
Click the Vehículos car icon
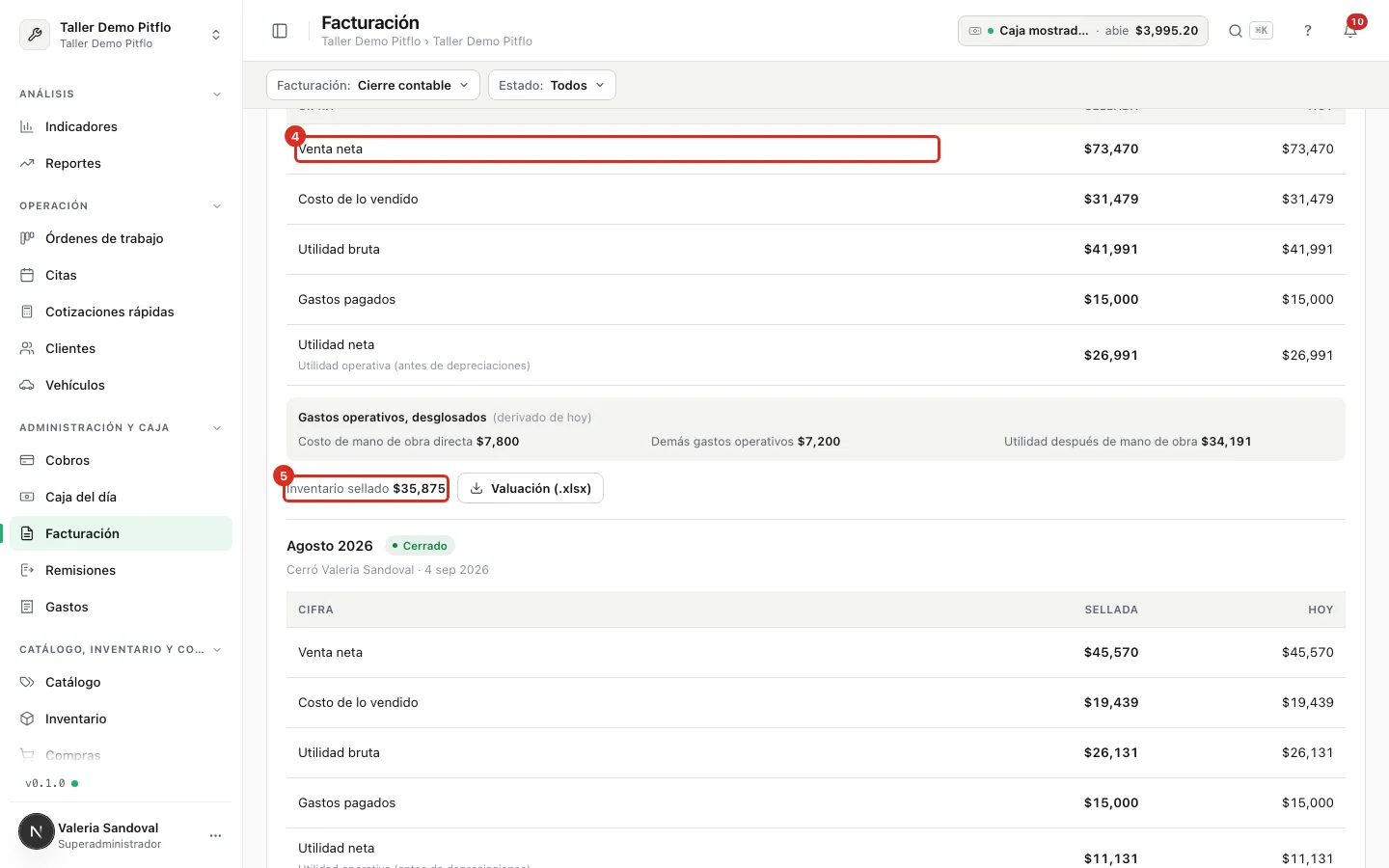coord(27,385)
